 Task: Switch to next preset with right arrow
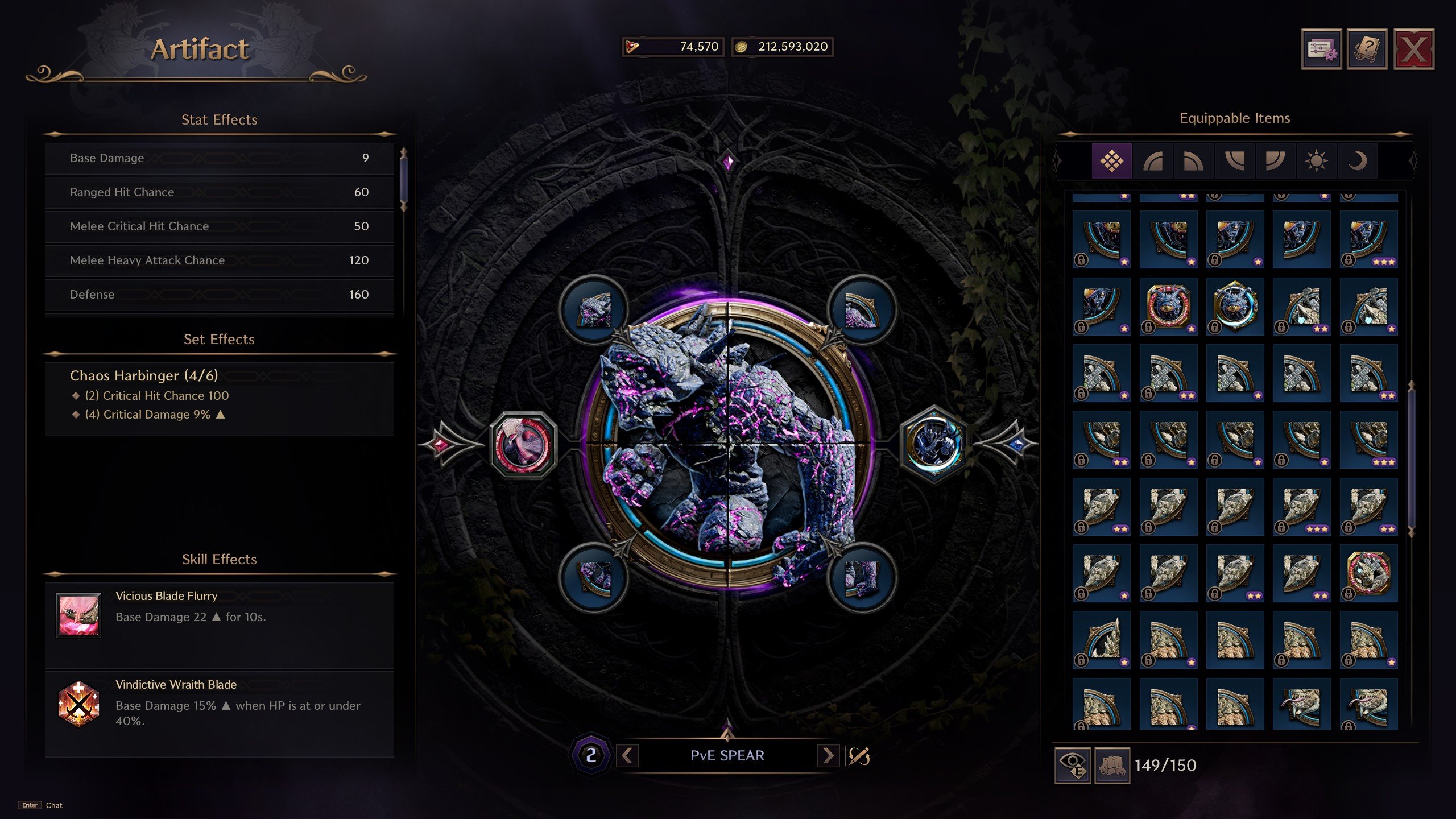pos(828,756)
